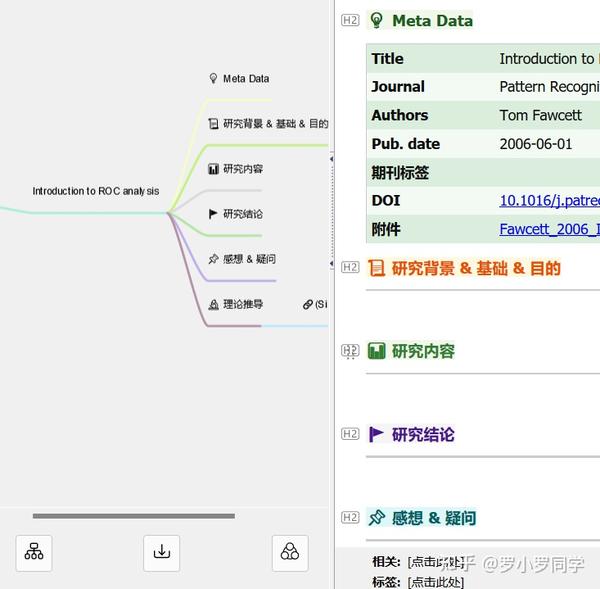Click 点击此处 next to 标签
The width and height of the screenshot is (600, 589).
pos(436,582)
